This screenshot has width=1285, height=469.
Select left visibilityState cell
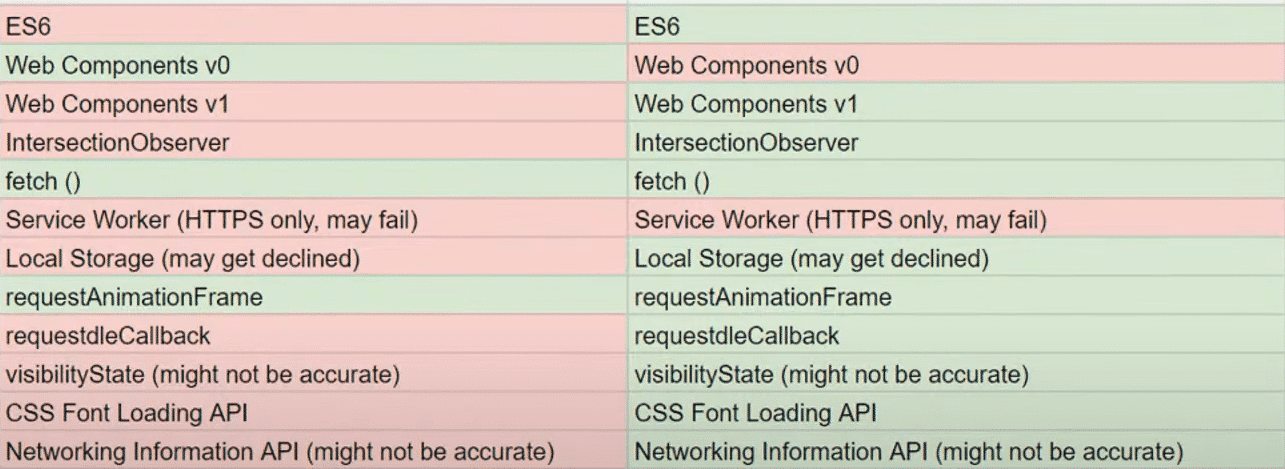(x=313, y=375)
